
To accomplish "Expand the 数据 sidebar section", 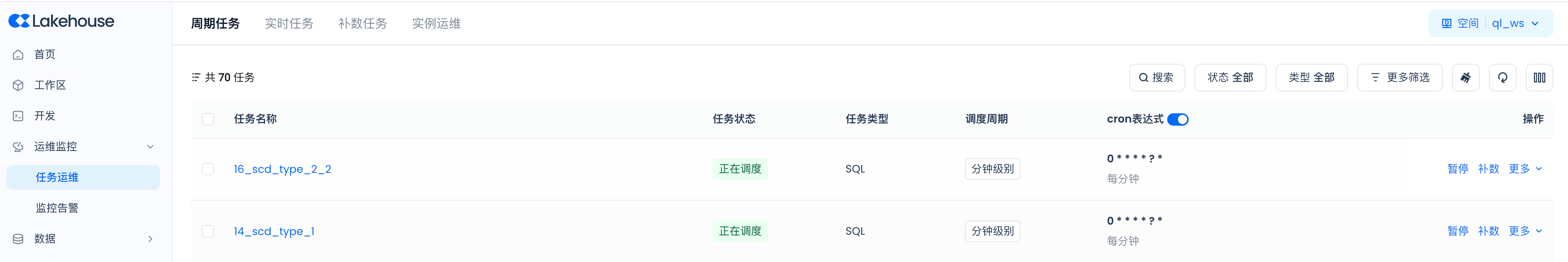I will click(150, 239).
